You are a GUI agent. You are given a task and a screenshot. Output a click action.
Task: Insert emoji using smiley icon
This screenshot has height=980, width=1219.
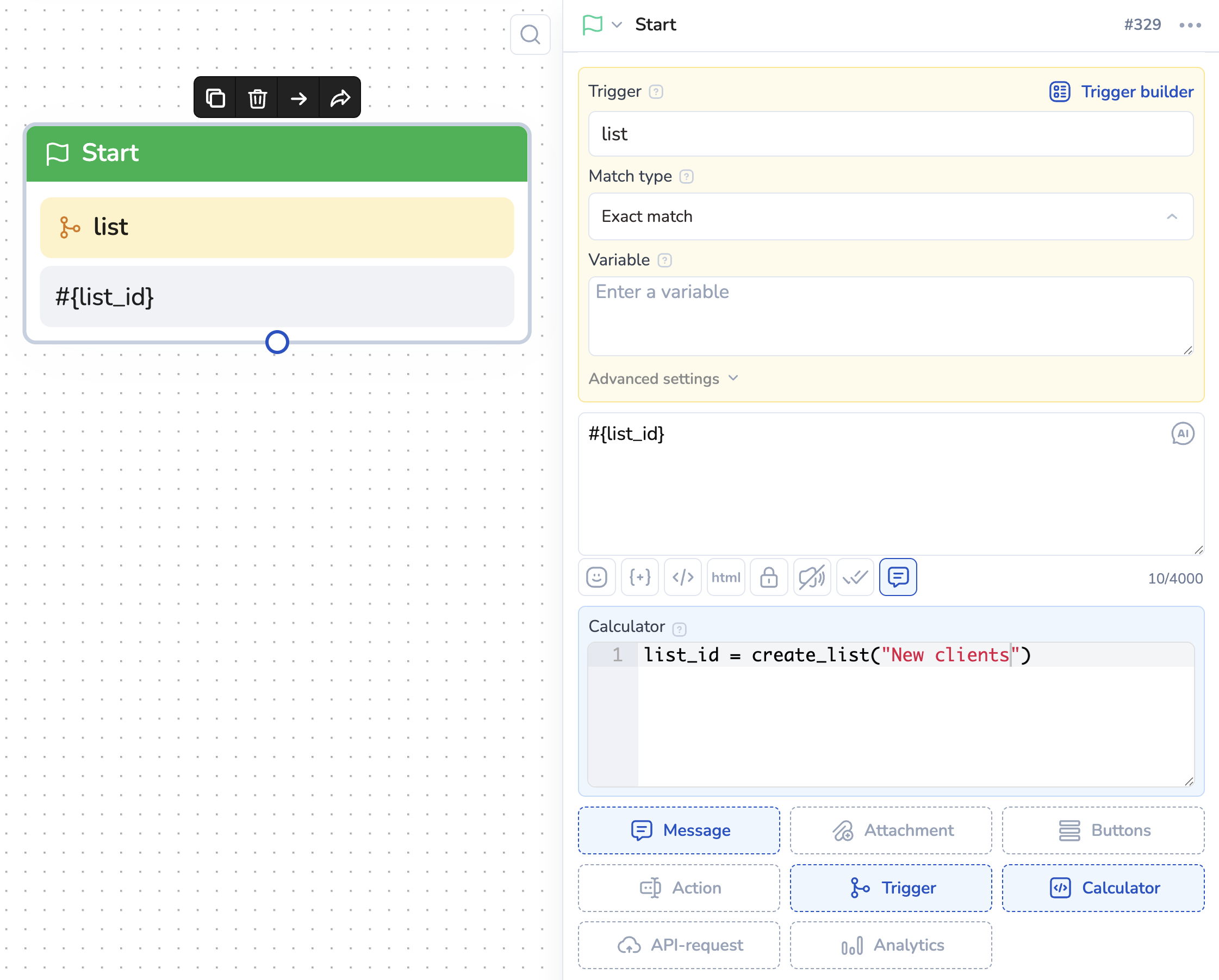(596, 578)
